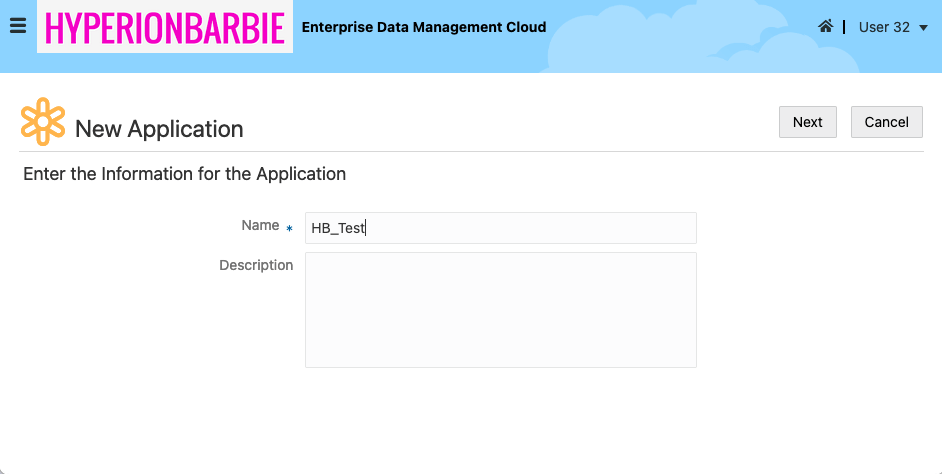This screenshot has width=942, height=474.
Task: Click the blue required asterisk indicator
Action: coord(290,229)
